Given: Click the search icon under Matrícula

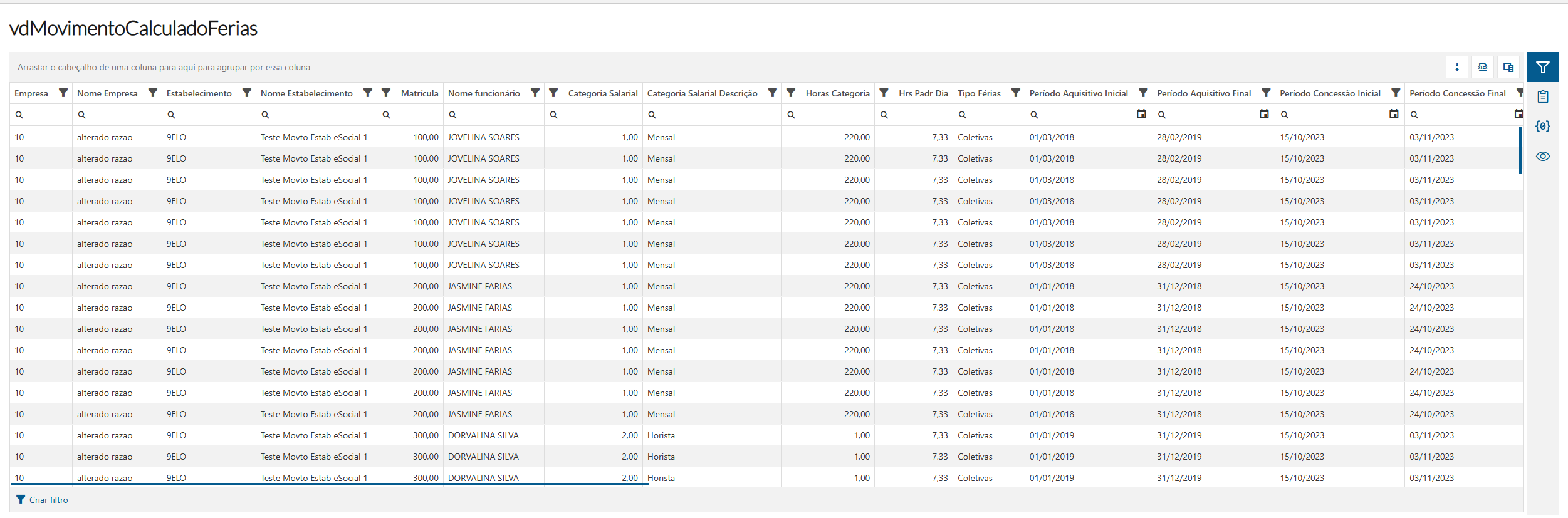Looking at the screenshot, I should [387, 115].
